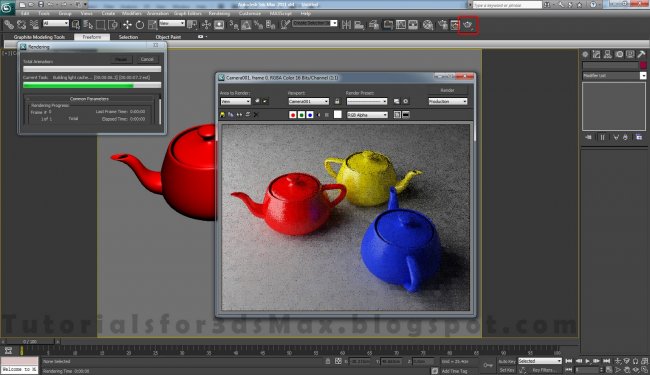Open the selection filter All dropdown
The width and height of the screenshot is (650, 375).
(x=56, y=24)
